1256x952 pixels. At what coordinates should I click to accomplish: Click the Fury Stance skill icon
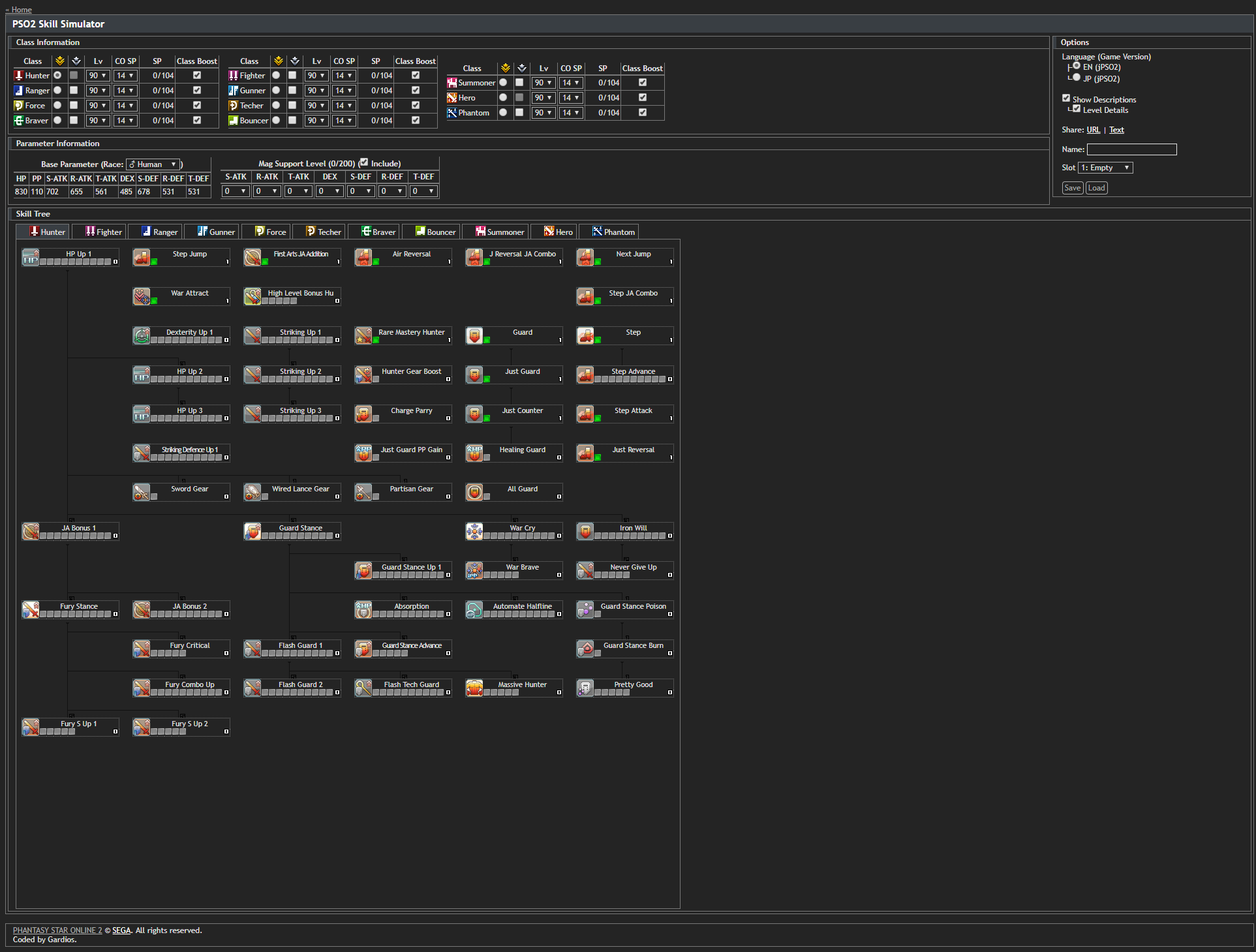tap(31, 609)
